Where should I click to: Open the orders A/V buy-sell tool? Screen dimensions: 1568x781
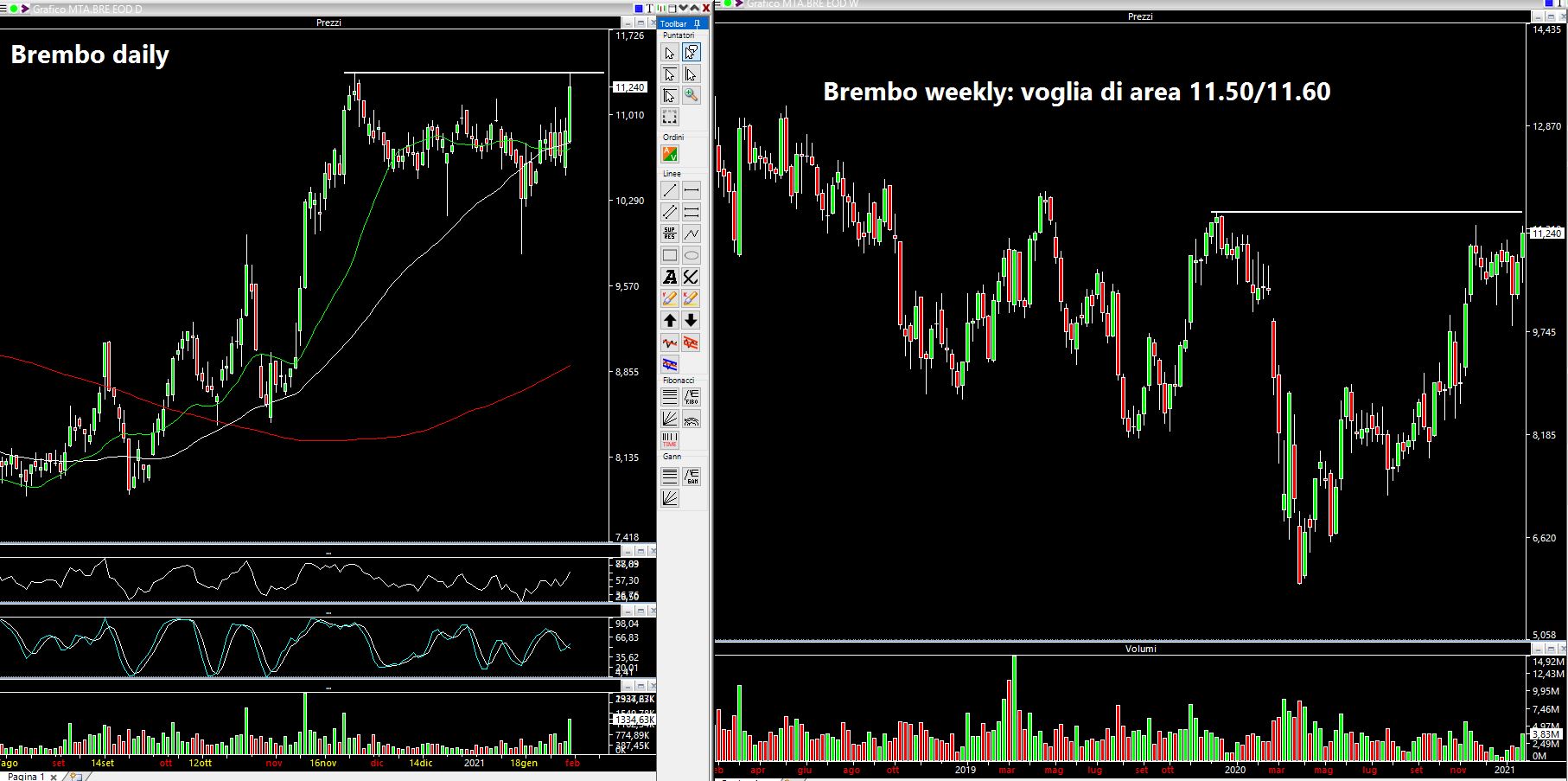(x=669, y=154)
